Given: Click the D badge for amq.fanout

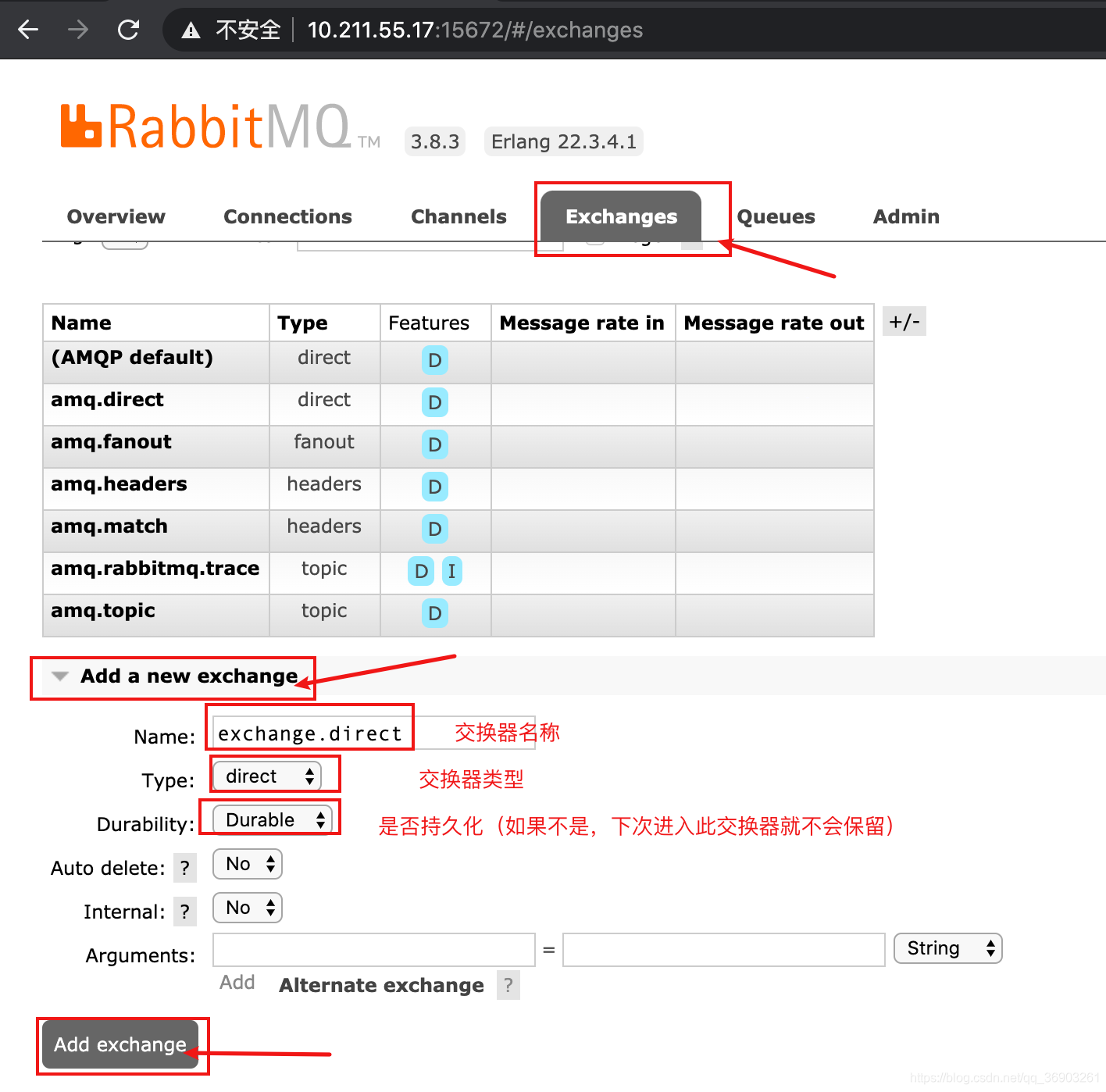Looking at the screenshot, I should click(435, 444).
